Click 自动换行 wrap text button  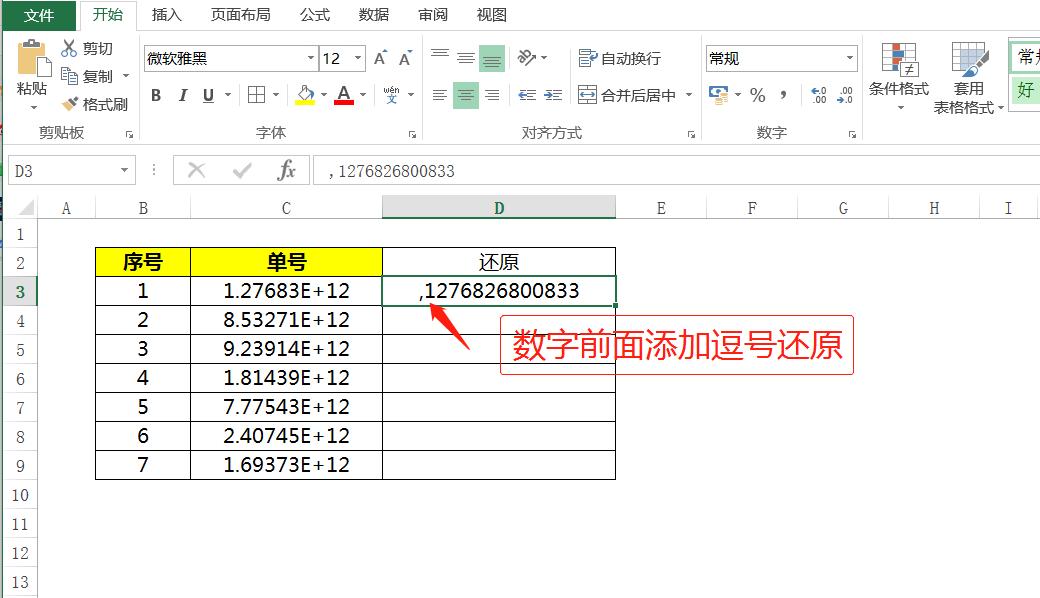(x=619, y=58)
